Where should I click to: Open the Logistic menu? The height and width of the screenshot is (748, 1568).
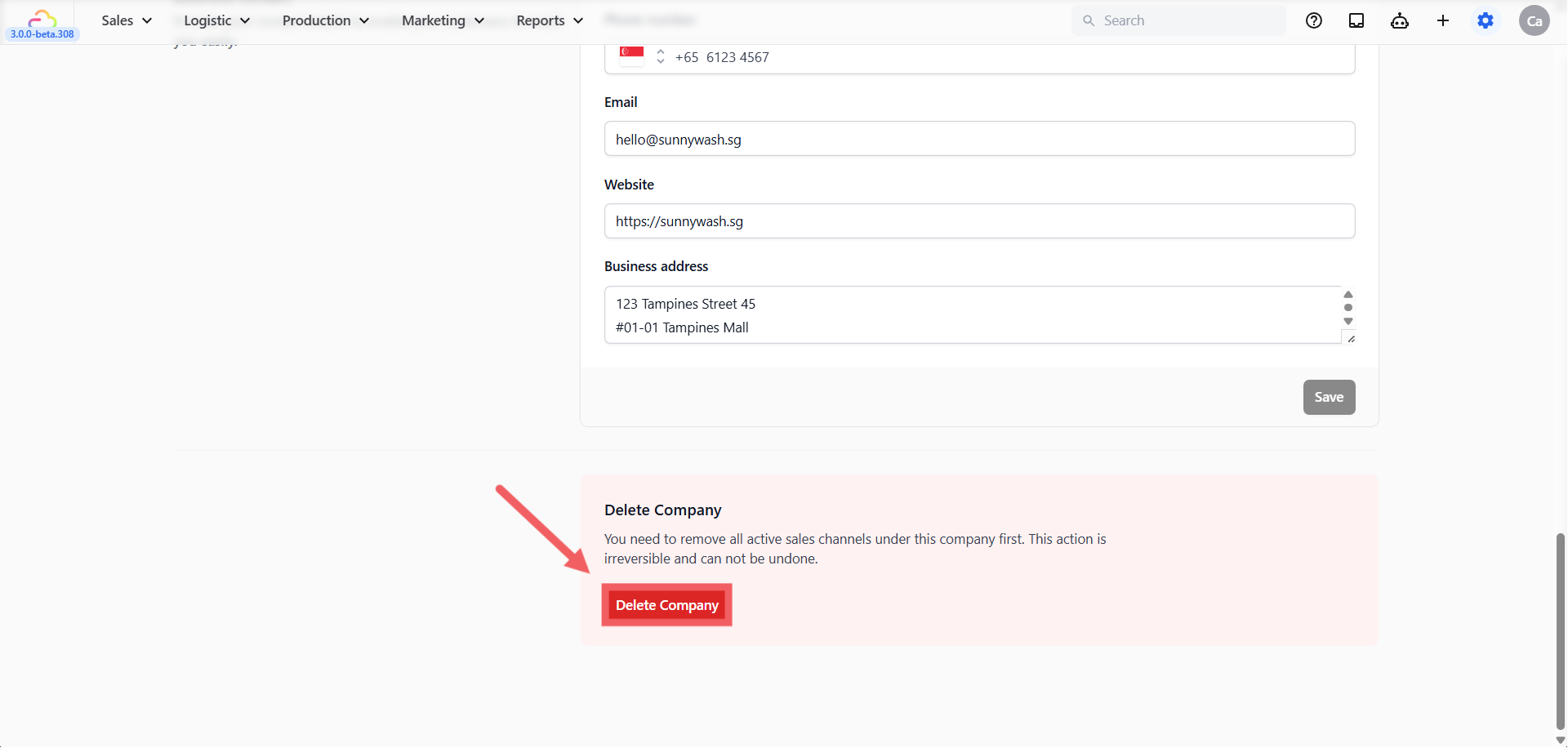coord(216,20)
